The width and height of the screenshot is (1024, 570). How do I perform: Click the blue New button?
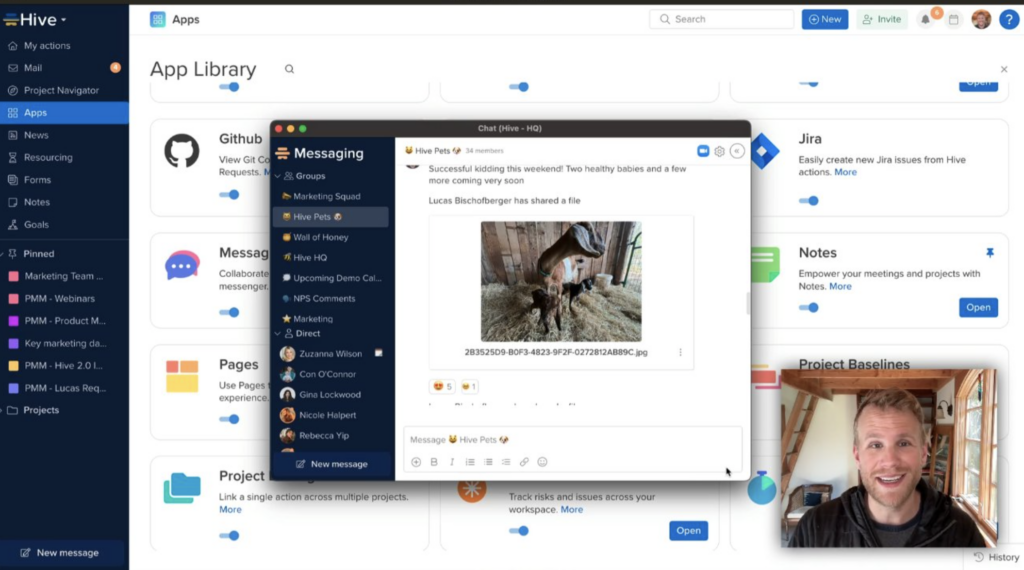[x=825, y=20]
